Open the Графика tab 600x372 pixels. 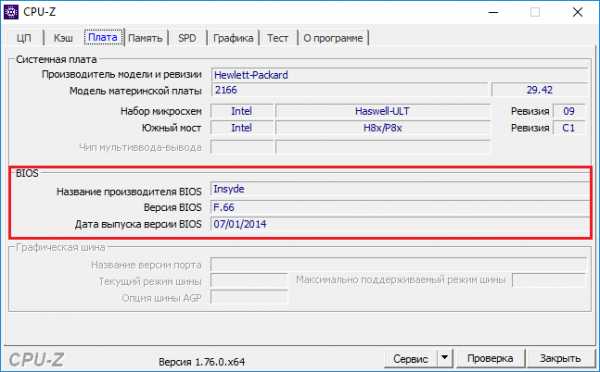[x=233, y=38]
